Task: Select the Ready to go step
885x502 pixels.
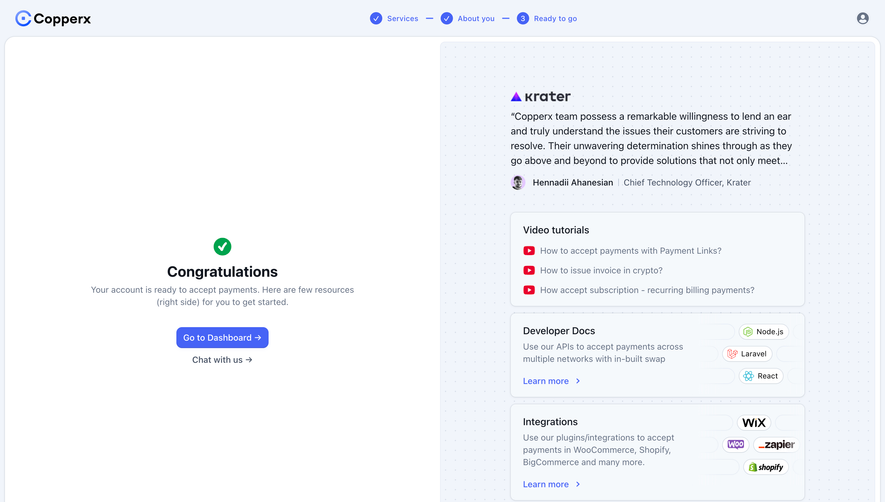Action: tap(547, 19)
